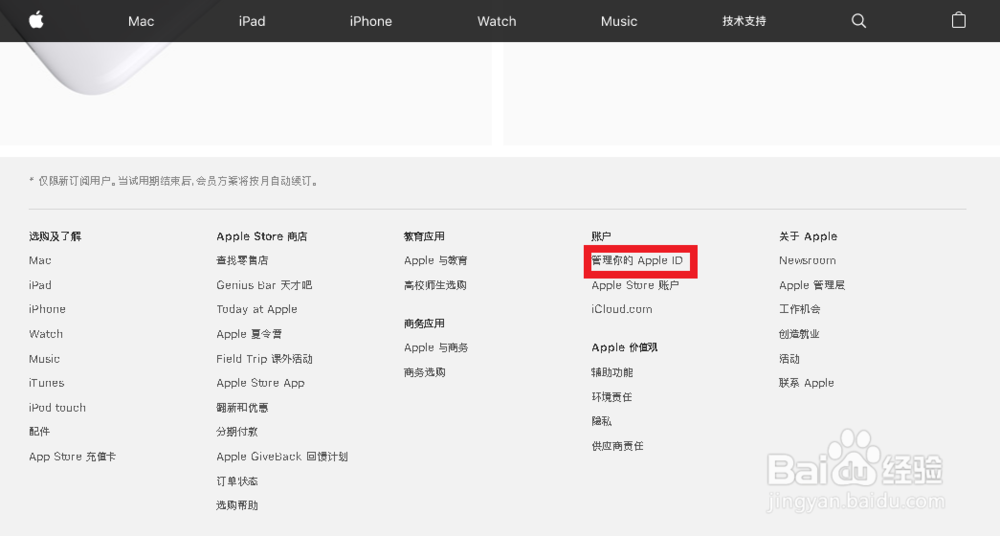This screenshot has width=1000, height=536.
Task: Click 选购帮助 link
Action: 237,506
